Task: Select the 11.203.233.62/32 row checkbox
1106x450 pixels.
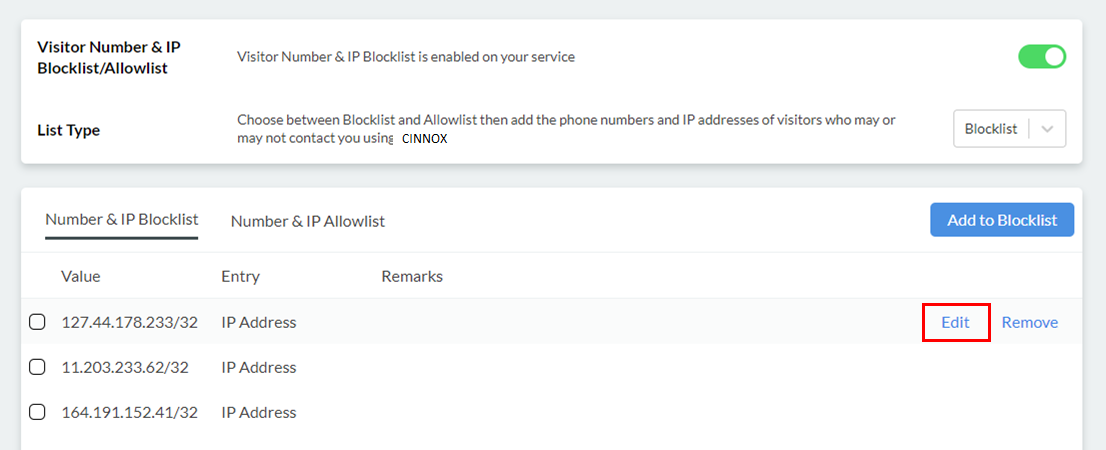Action: pos(37,367)
